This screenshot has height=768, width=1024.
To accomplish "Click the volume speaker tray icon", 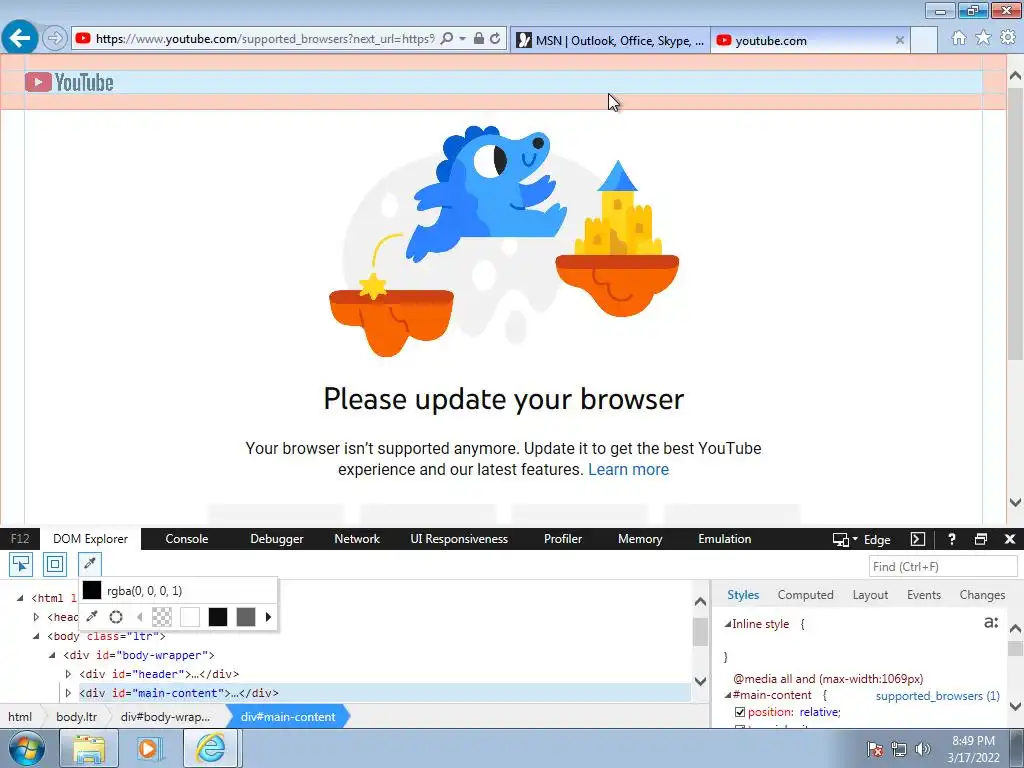I will 923,749.
